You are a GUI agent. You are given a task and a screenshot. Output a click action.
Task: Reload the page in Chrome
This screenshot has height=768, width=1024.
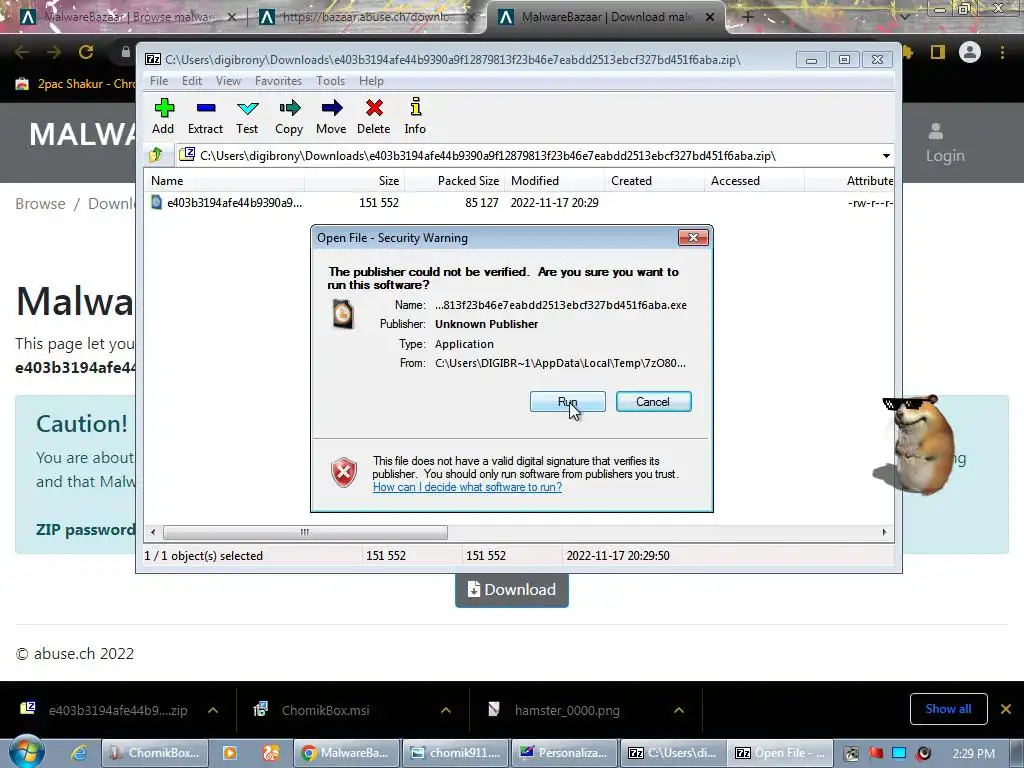click(x=86, y=52)
